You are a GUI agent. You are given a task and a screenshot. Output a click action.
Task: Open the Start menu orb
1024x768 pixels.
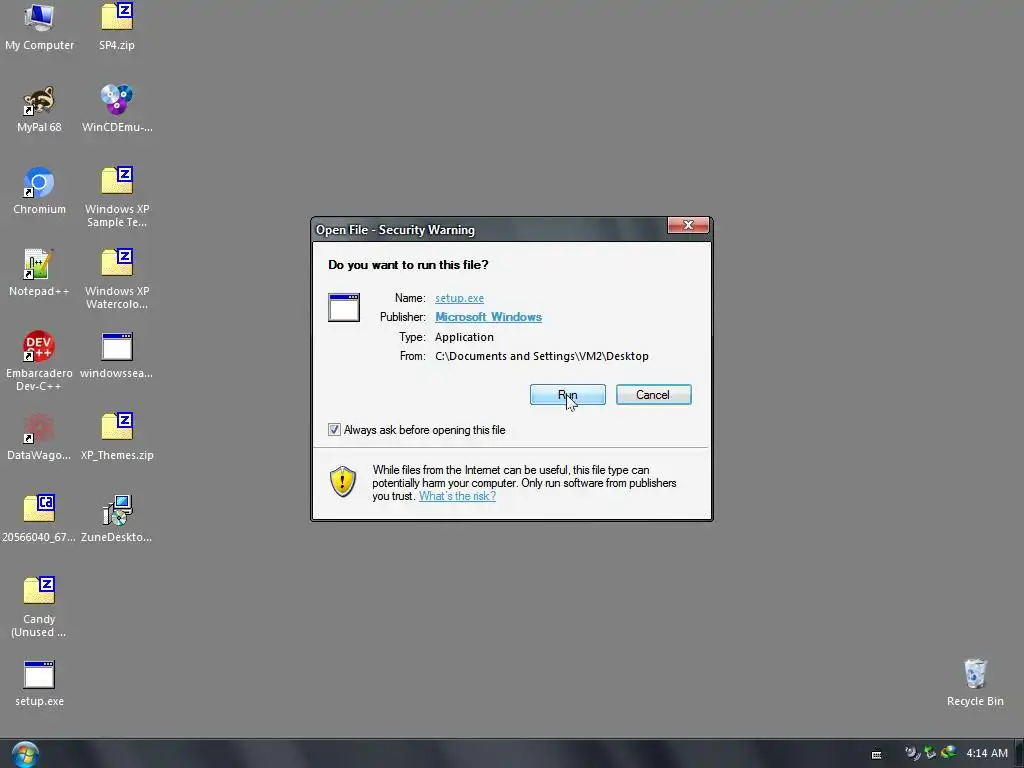point(25,754)
